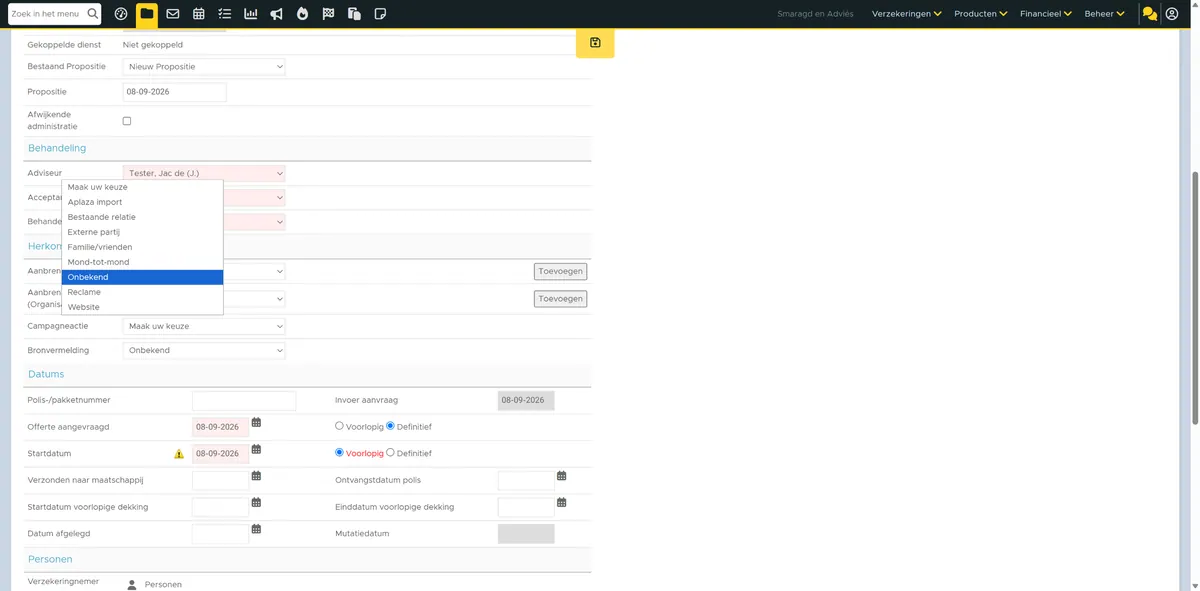Open the mail envelope icon
This screenshot has width=1200, height=591.
click(x=173, y=14)
